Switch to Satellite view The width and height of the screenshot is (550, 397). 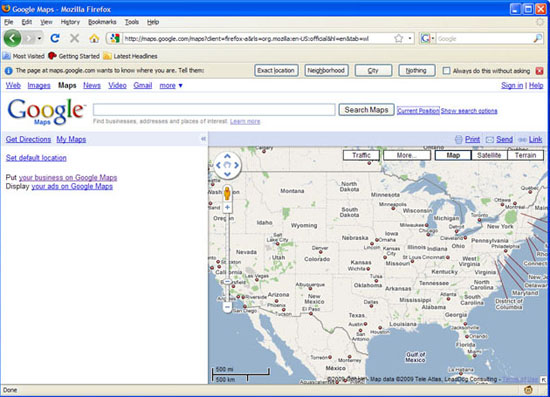[x=489, y=155]
